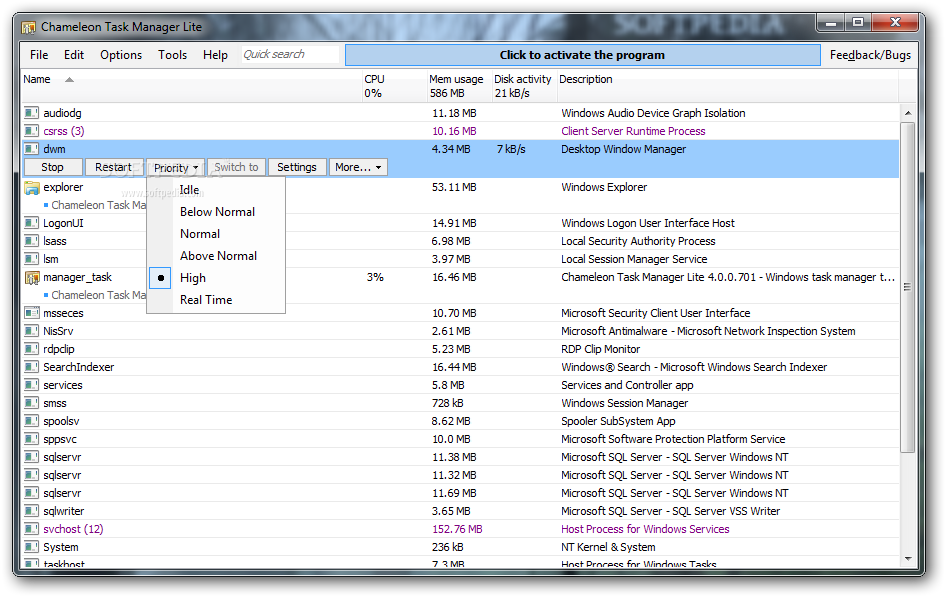Click the csrss (3) process icon

pyautogui.click(x=31, y=131)
